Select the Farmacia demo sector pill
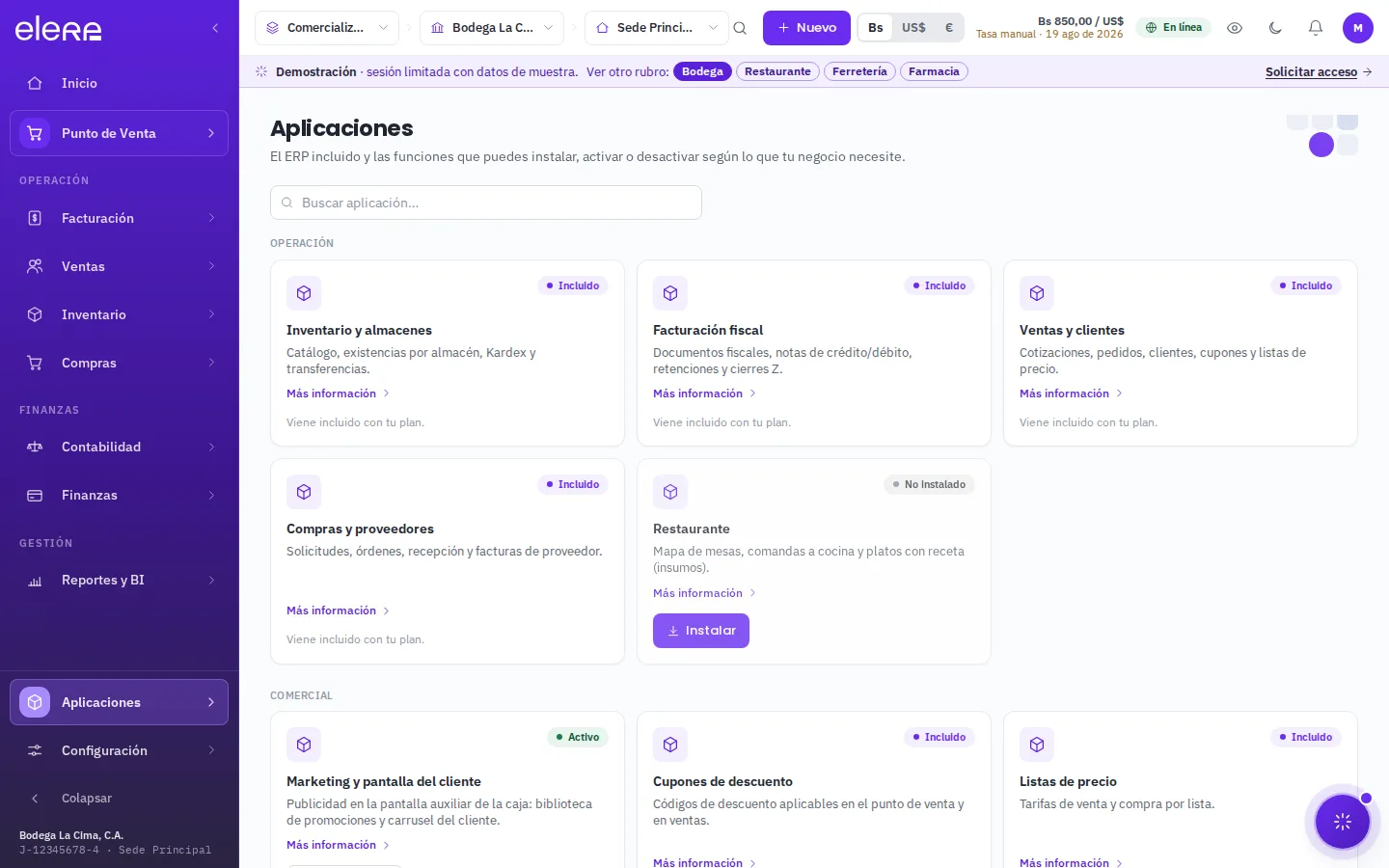This screenshot has height=868, width=1389. pos(934,71)
